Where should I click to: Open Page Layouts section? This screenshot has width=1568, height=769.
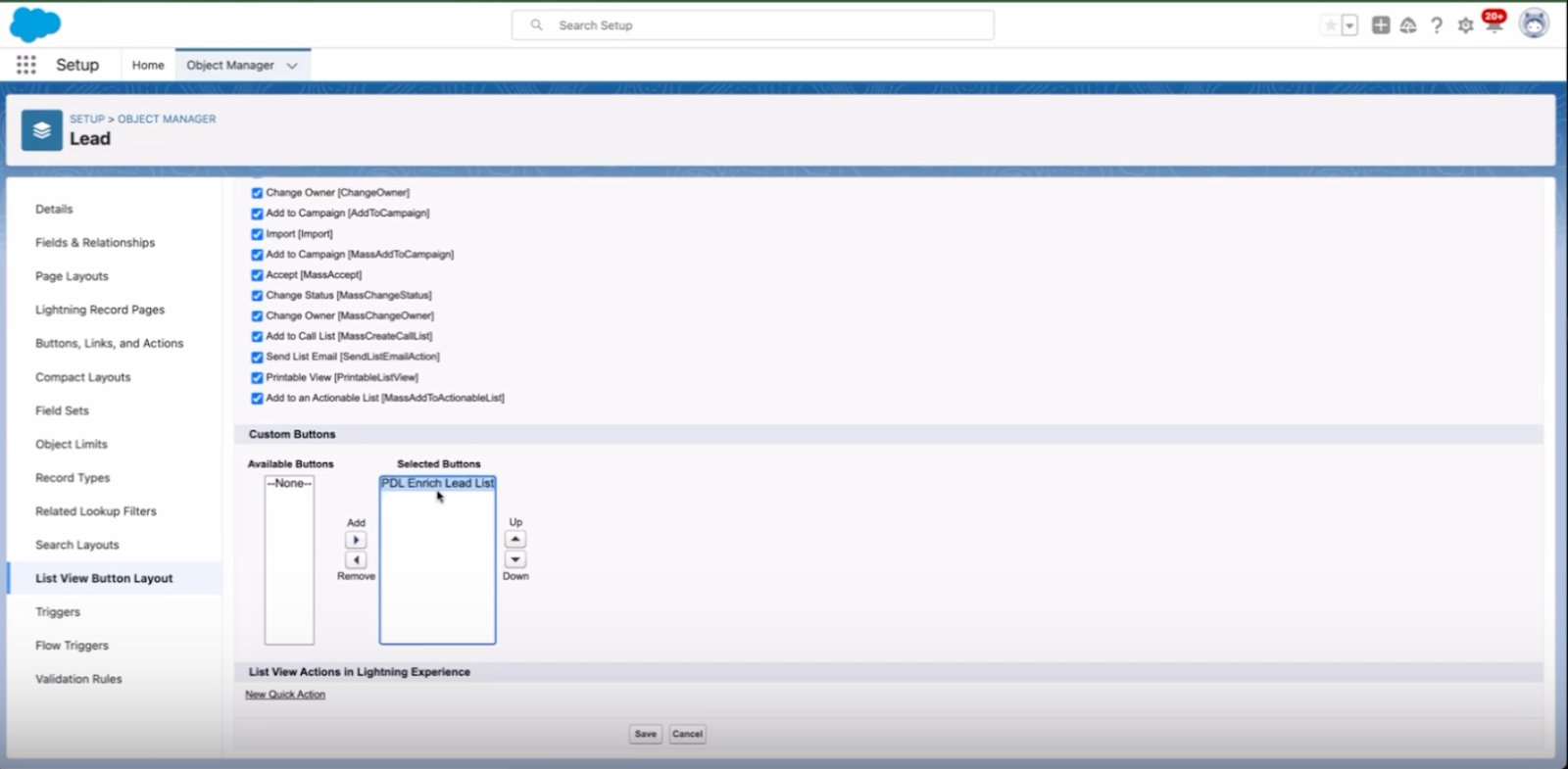click(x=72, y=276)
